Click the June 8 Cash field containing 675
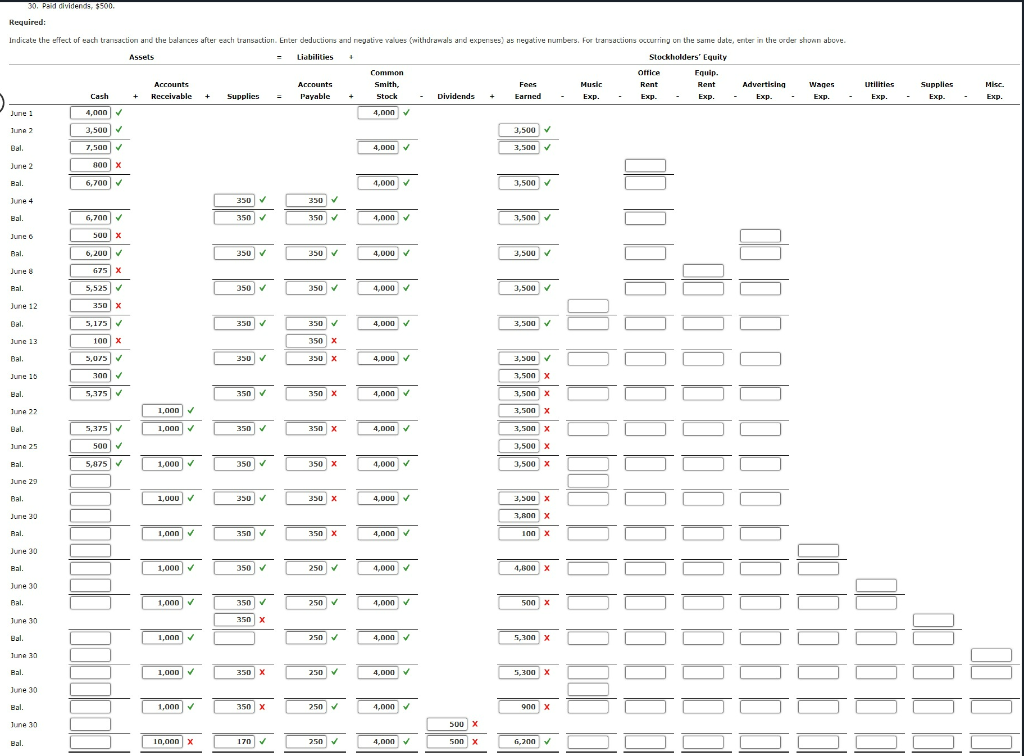Viewport: 1024px width, 756px height. 91,270
